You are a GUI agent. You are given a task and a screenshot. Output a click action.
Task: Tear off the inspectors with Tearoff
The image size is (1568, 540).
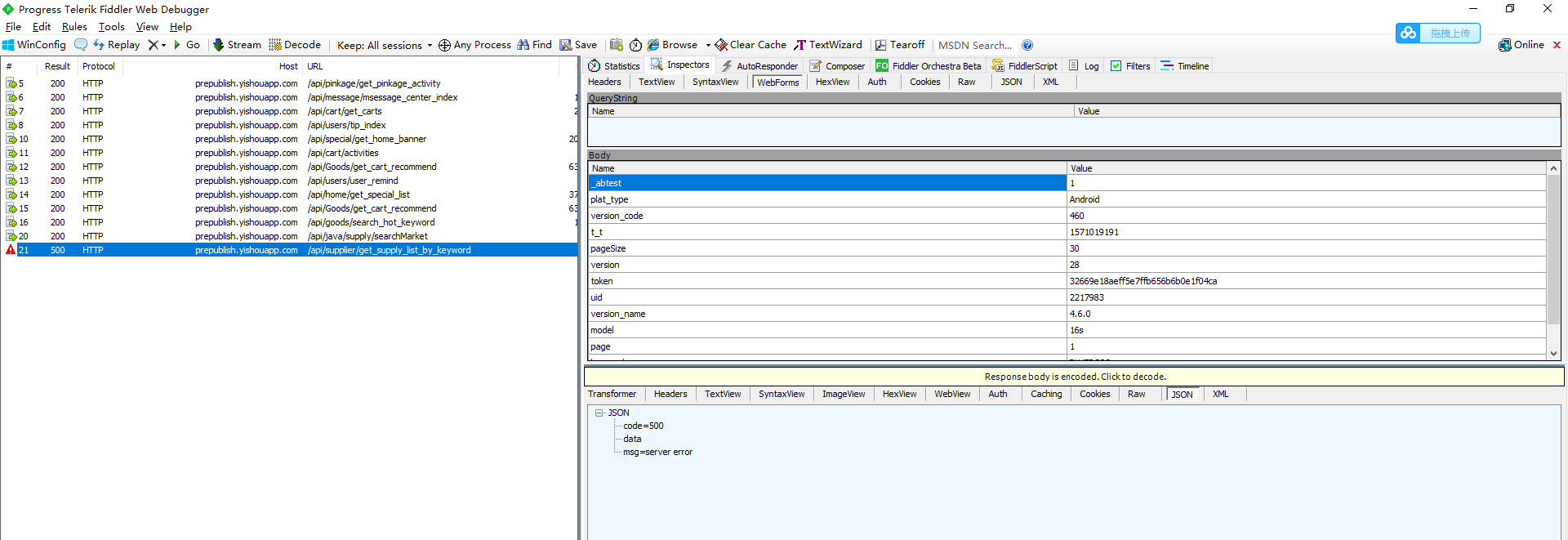click(900, 45)
